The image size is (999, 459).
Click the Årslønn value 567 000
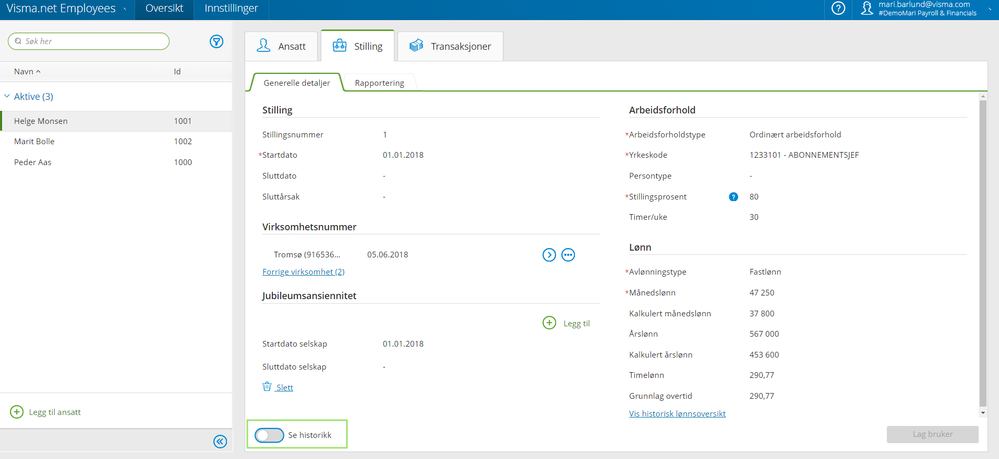coord(765,333)
